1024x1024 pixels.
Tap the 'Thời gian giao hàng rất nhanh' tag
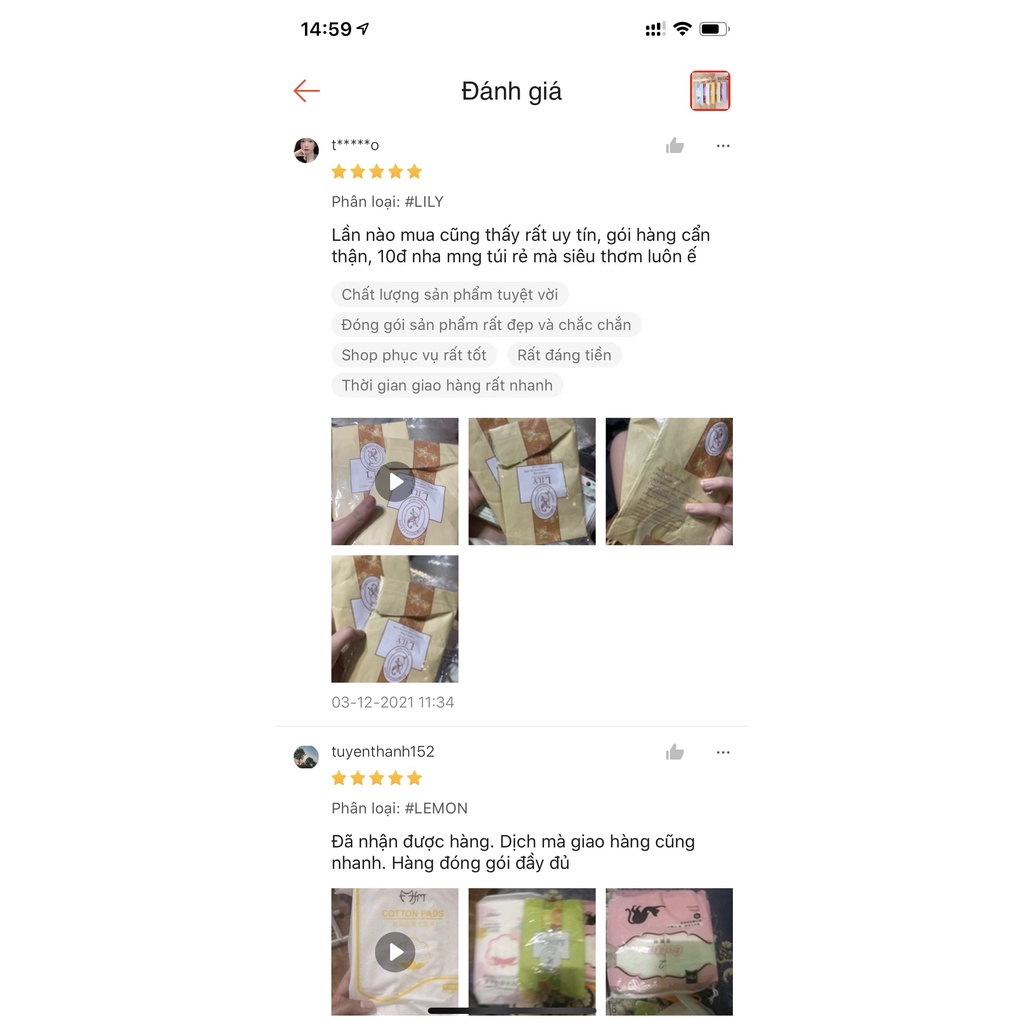(447, 385)
